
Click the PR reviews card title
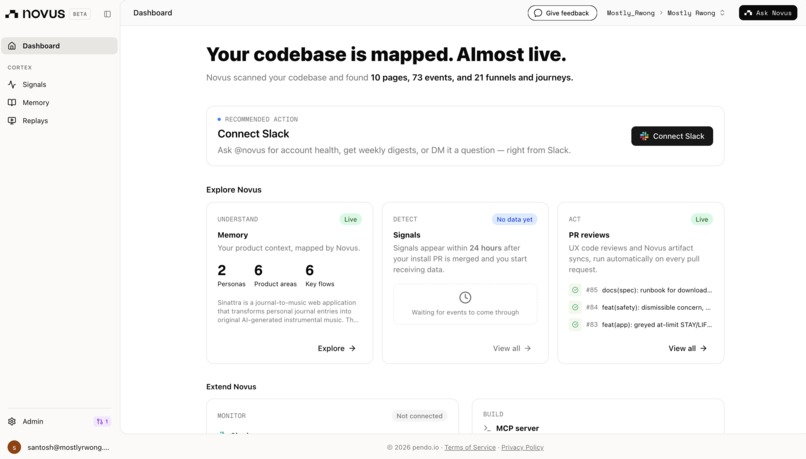click(589, 235)
